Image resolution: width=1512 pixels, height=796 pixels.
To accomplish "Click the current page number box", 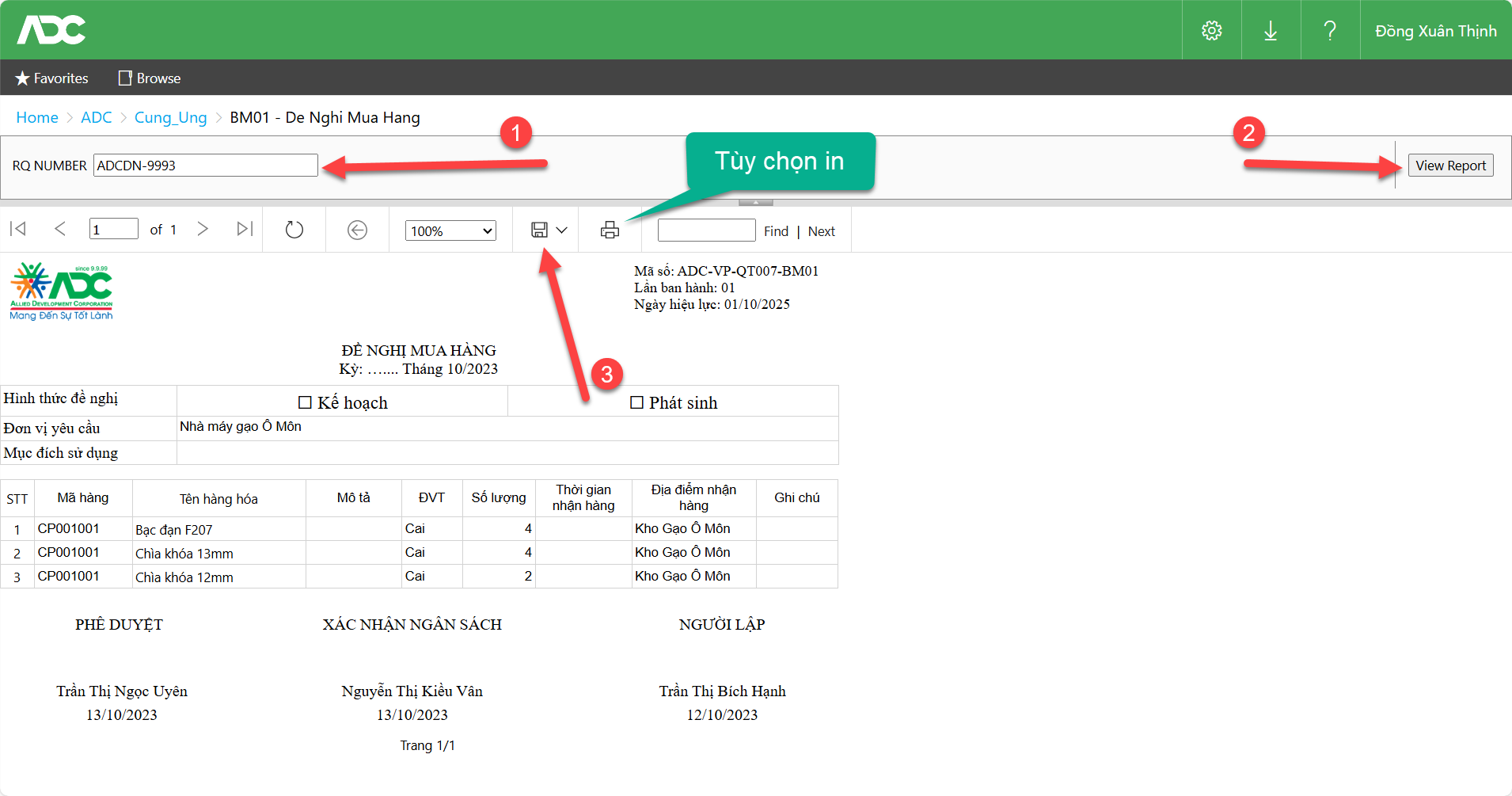I will click(113, 230).
